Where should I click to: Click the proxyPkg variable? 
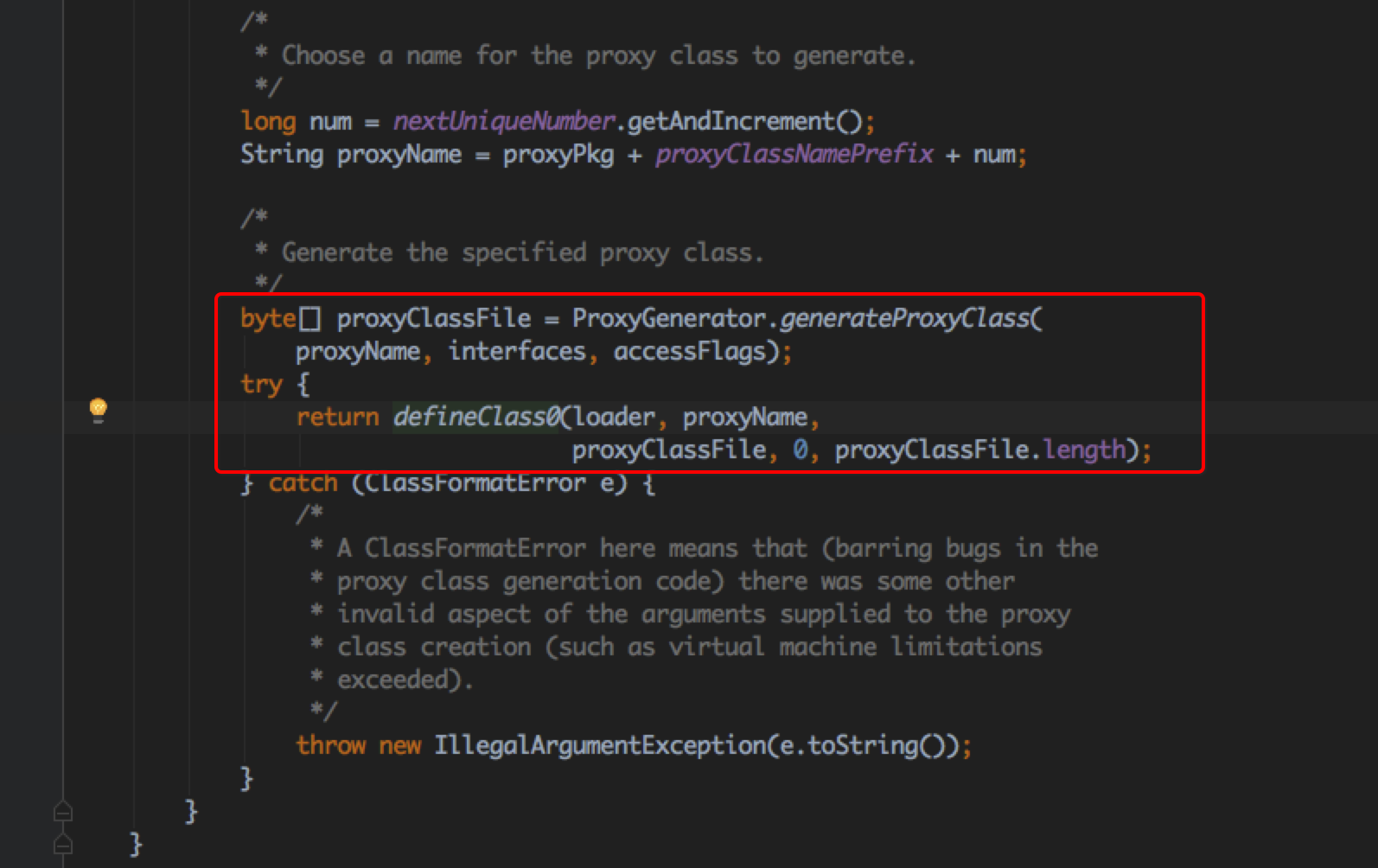tap(558, 154)
